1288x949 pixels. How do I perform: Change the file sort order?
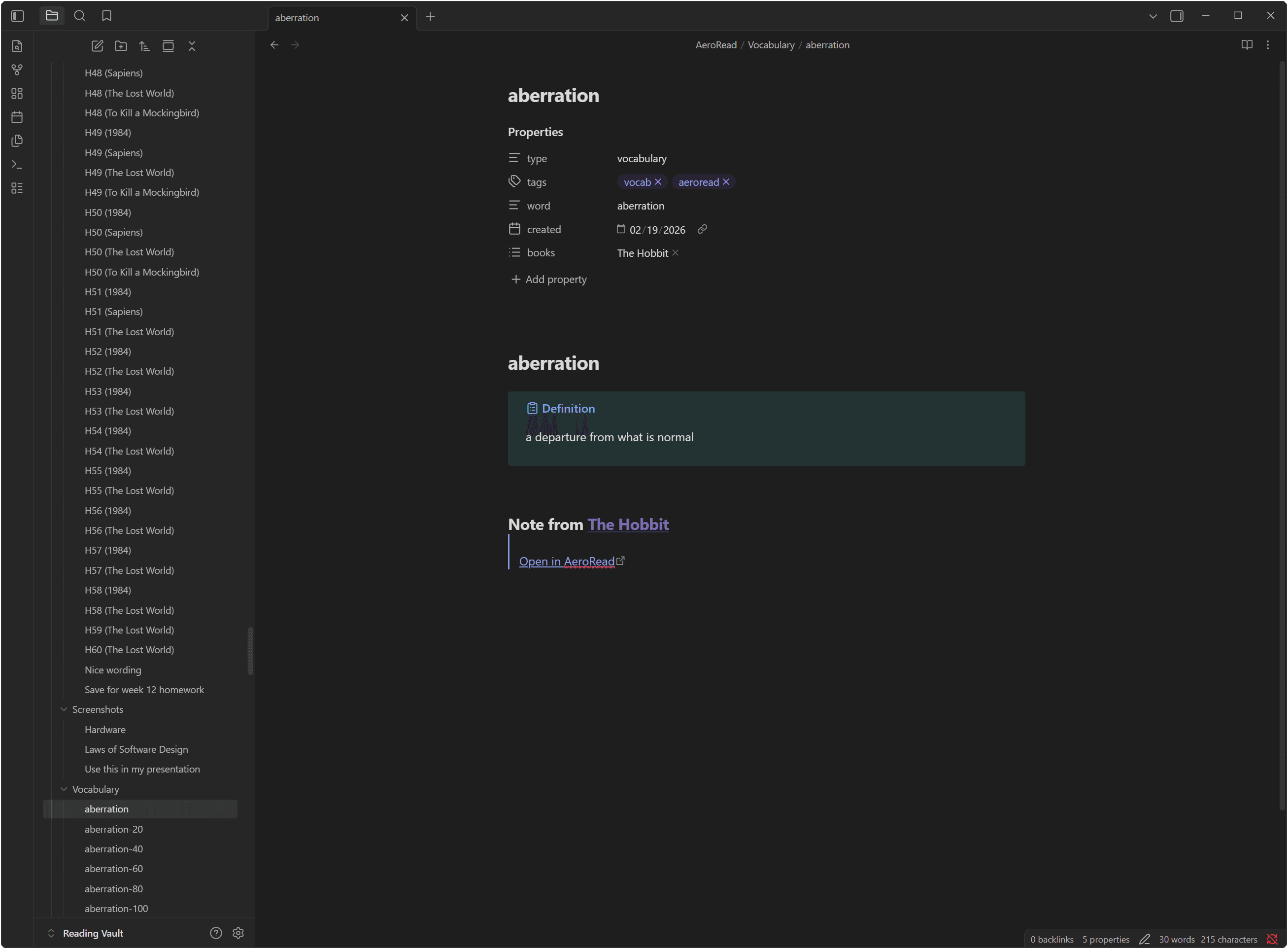144,46
